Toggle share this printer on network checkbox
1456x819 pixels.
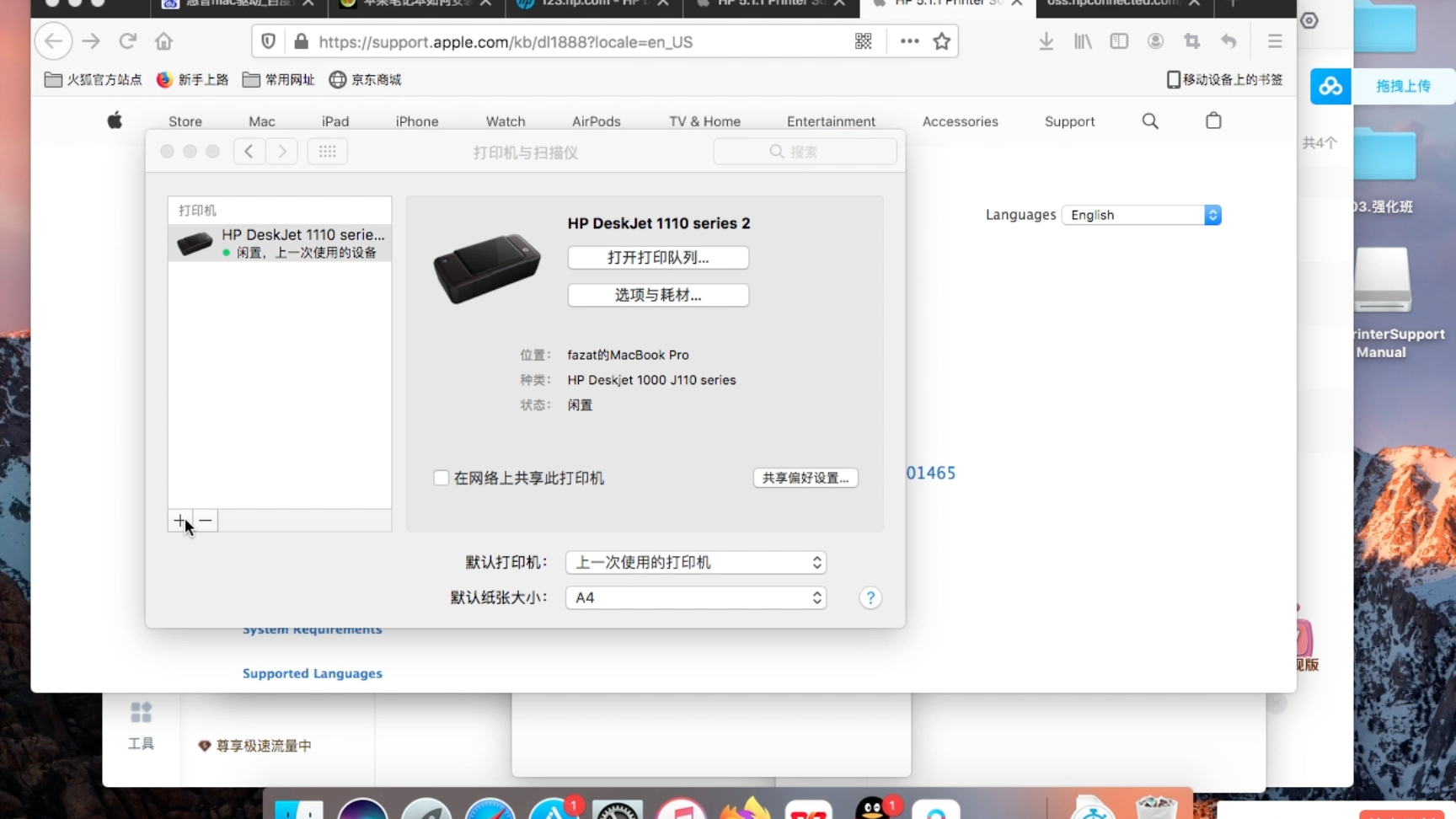[441, 478]
